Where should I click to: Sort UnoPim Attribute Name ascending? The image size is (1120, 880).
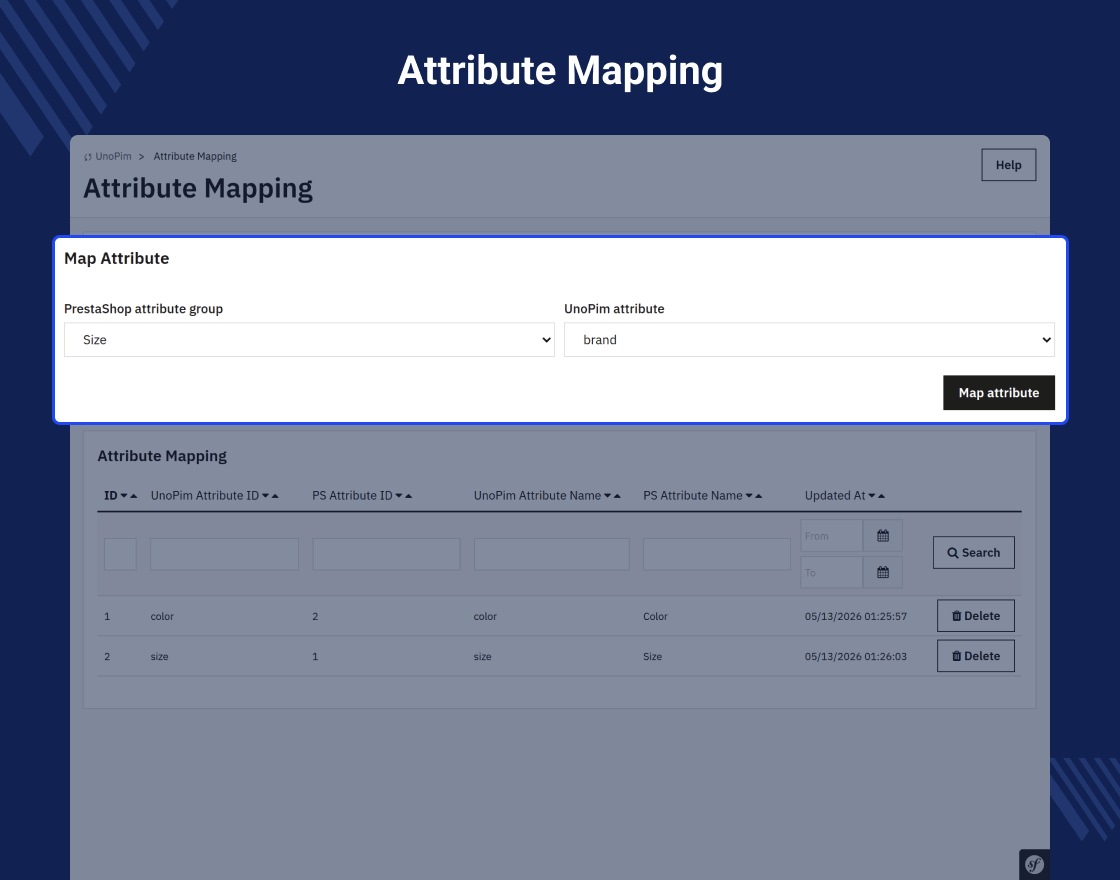click(x=617, y=496)
